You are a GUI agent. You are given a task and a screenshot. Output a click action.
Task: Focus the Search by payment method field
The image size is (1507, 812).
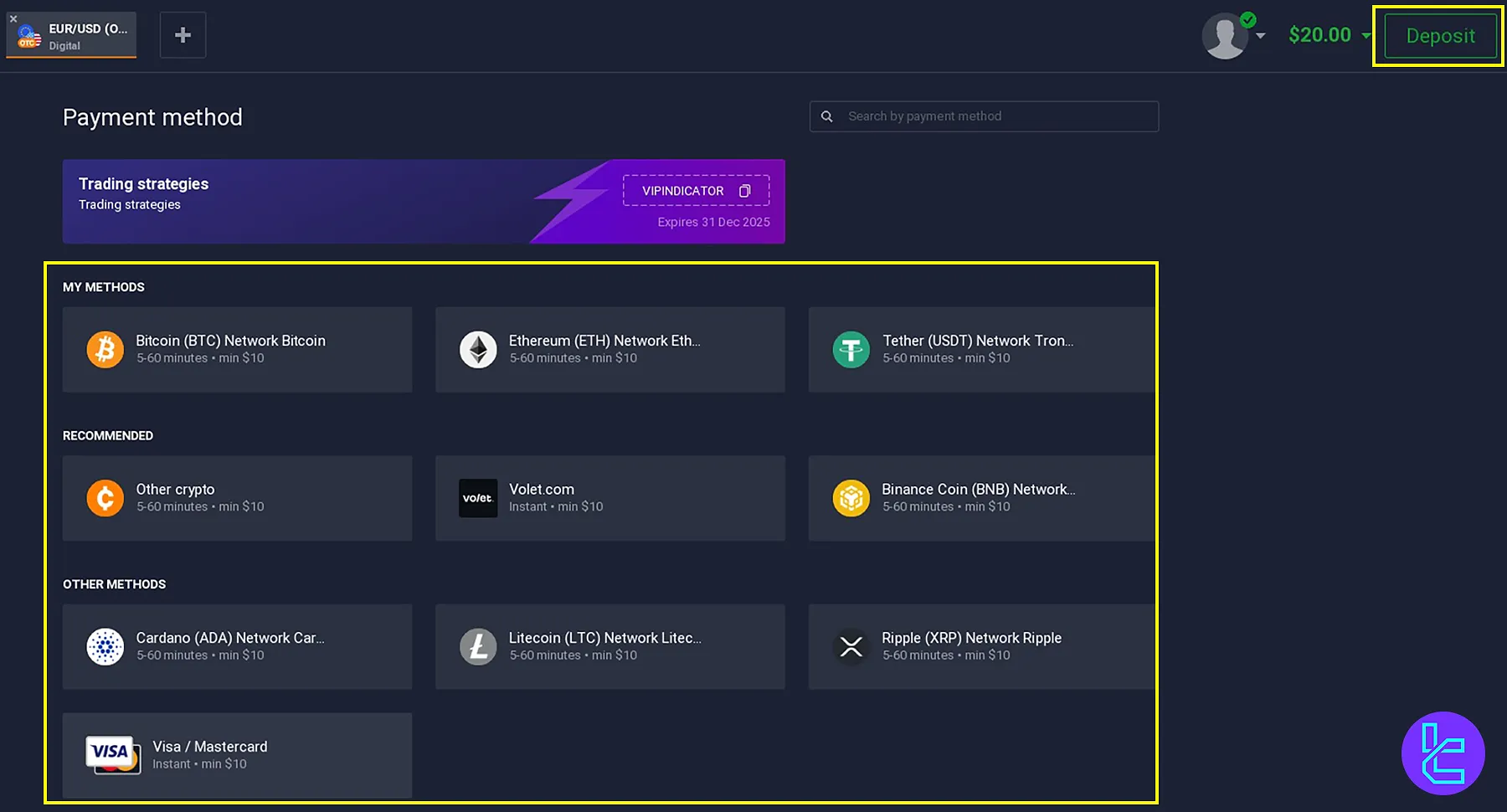[984, 116]
